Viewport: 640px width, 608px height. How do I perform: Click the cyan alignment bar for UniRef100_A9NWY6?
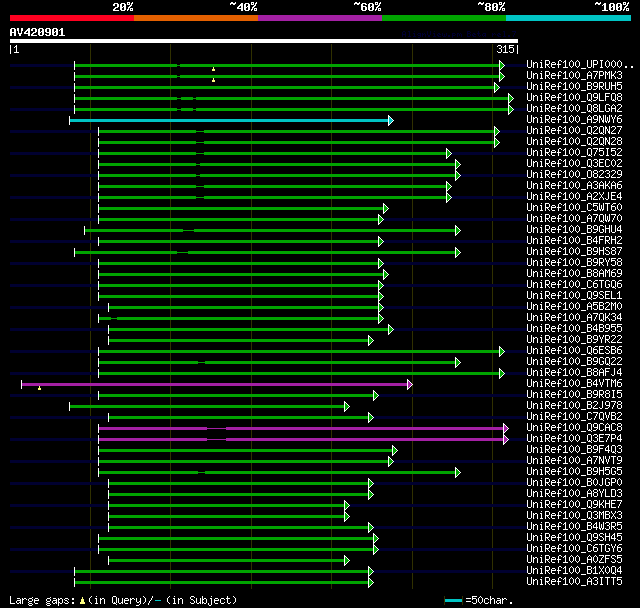[229, 120]
